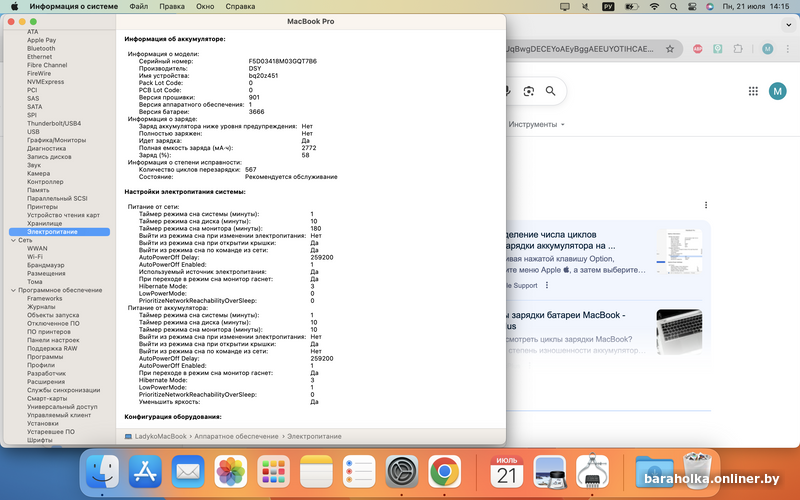The height and width of the screenshot is (500, 800).
Task: Click the Chrome address bar URL
Action: (579, 49)
